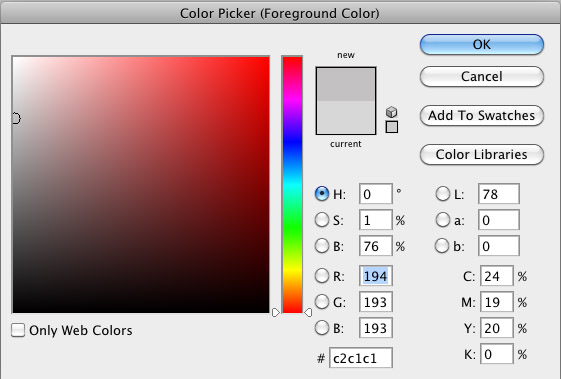Select the S saturation radio button
The image size is (561, 379).
pyautogui.click(x=322, y=220)
